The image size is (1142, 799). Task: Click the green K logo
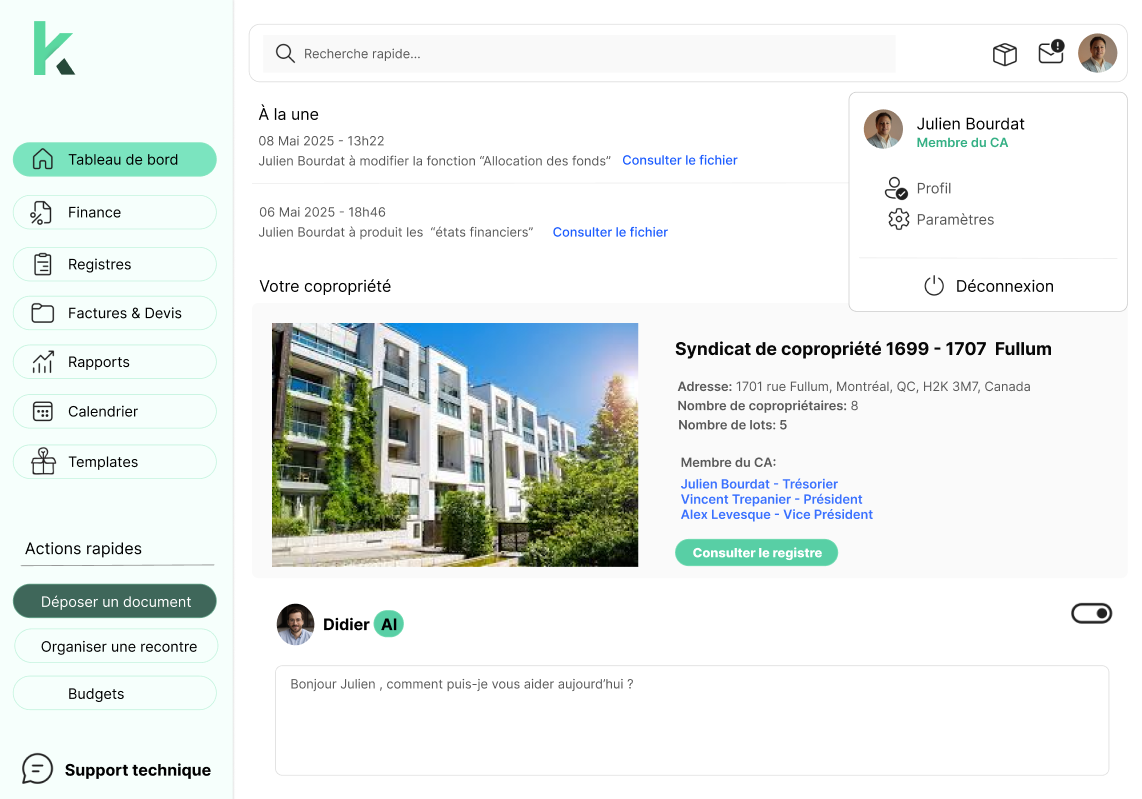pos(54,49)
